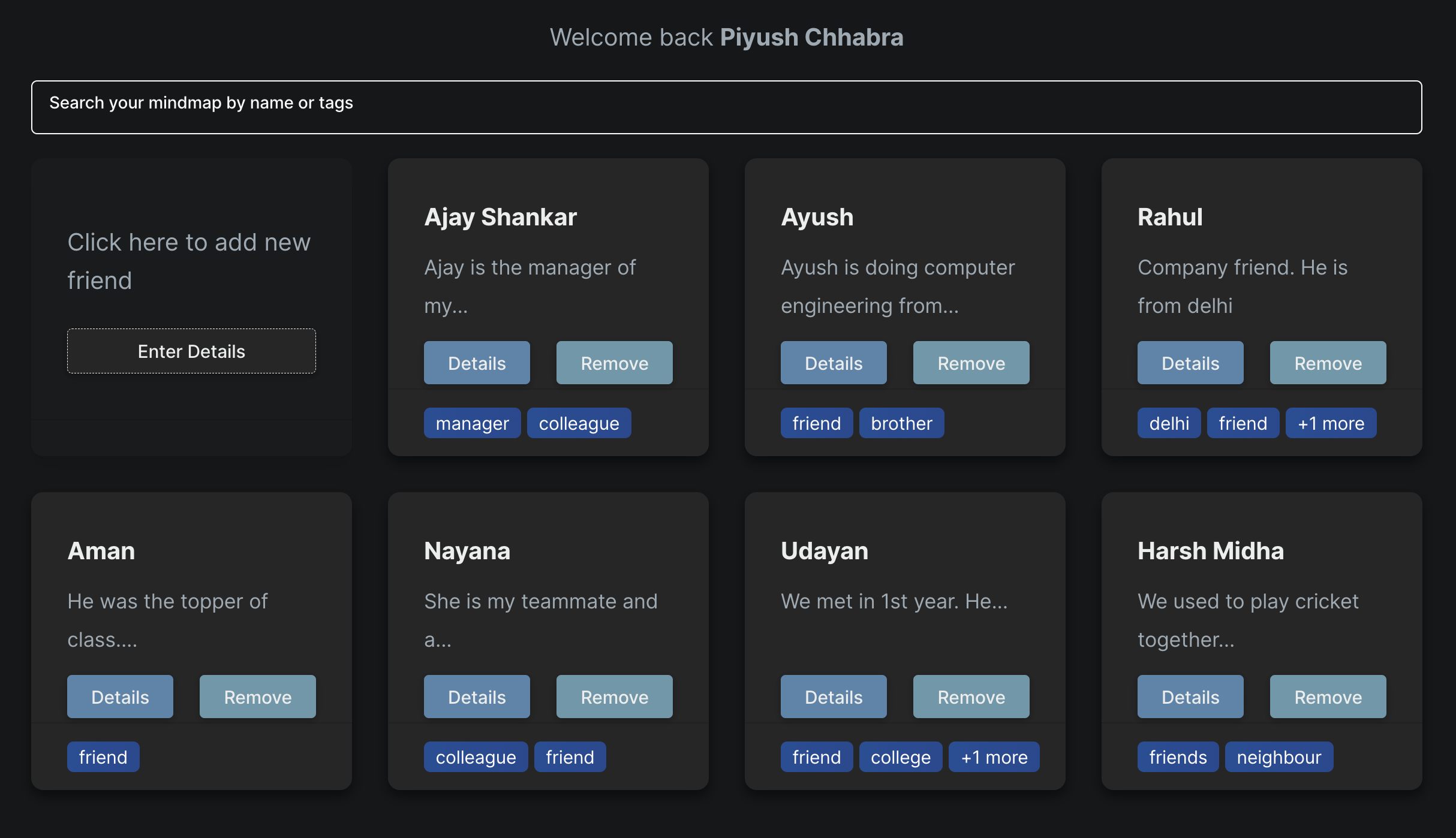The width and height of the screenshot is (1456, 838).
Task: Click the neighbour tag on Harsh's card
Action: point(1278,757)
